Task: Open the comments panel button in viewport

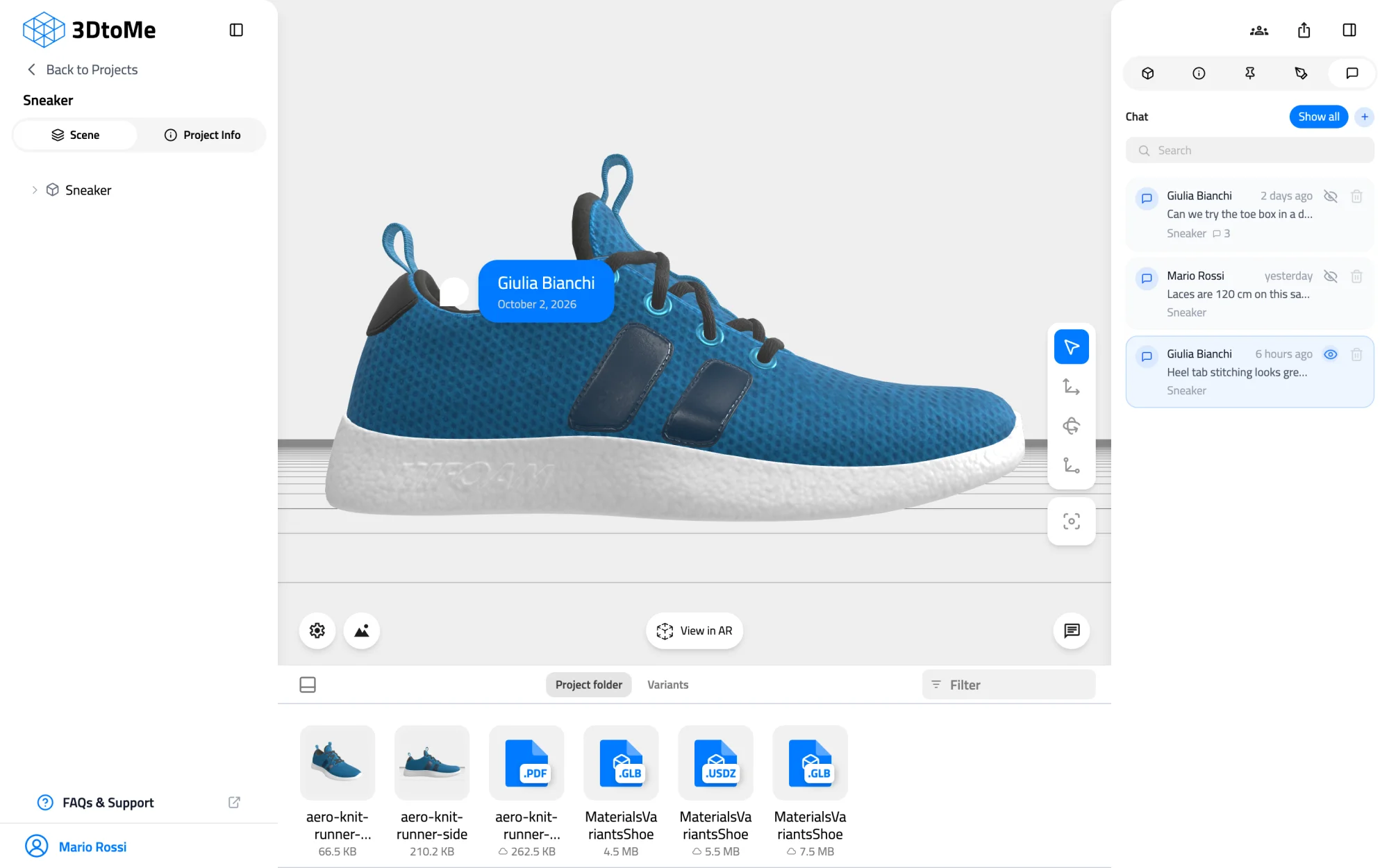Action: [x=1072, y=631]
